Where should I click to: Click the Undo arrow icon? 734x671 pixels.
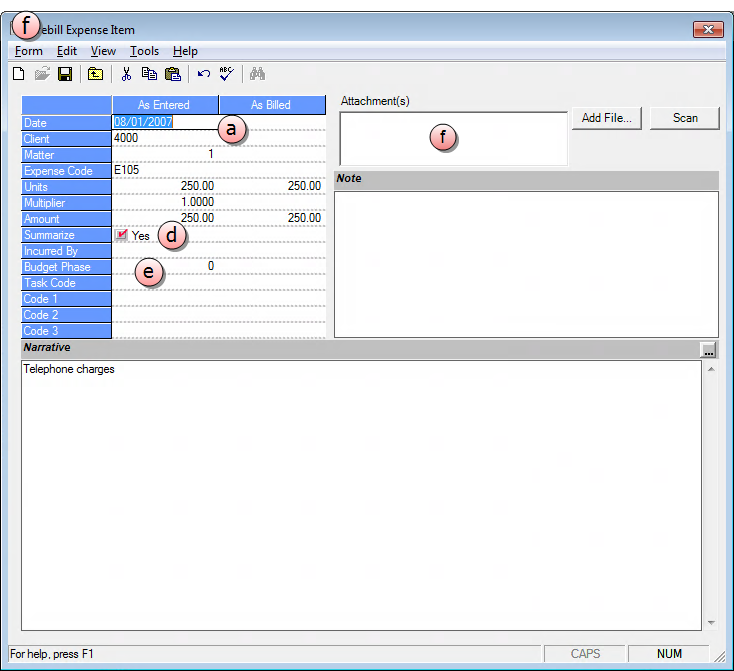tap(203, 74)
